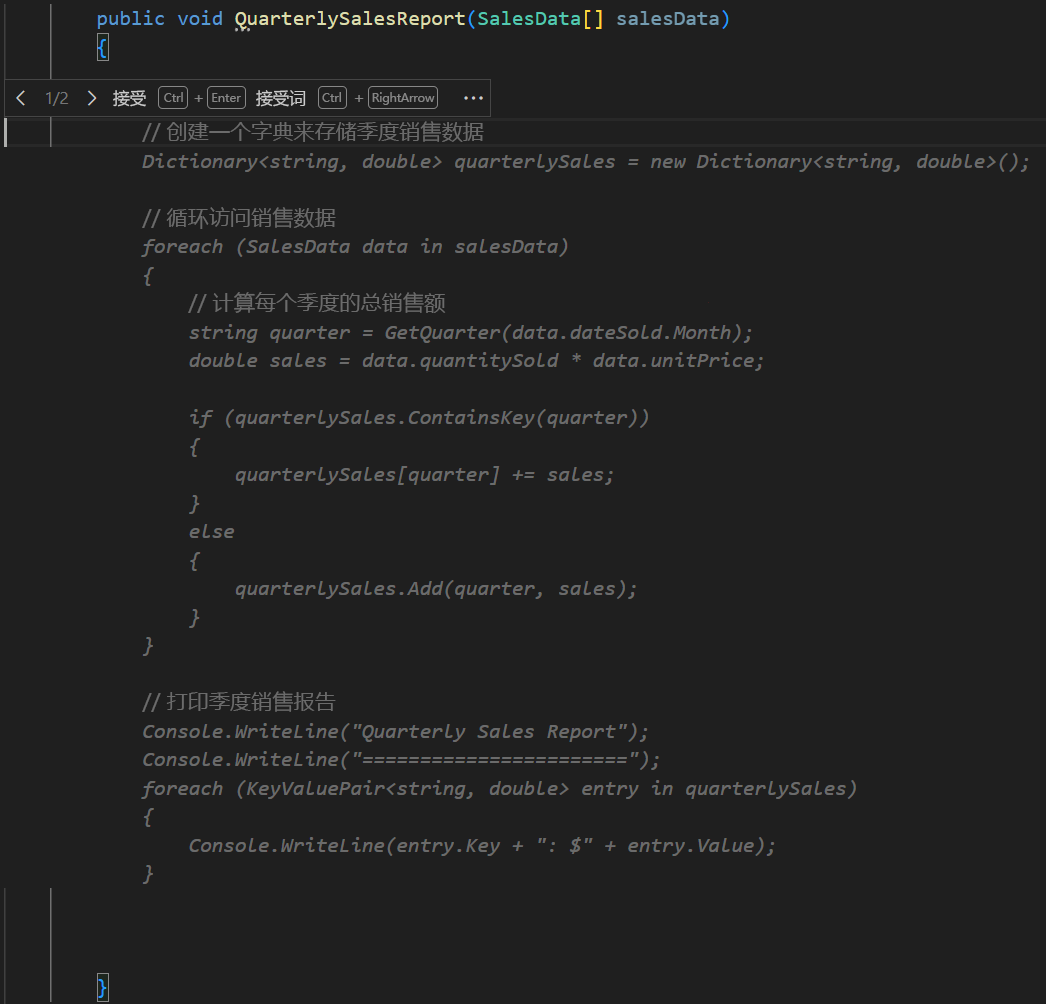Click the 1/2 suggestion counter
The width and height of the screenshot is (1046, 1004).
pyautogui.click(x=57, y=98)
